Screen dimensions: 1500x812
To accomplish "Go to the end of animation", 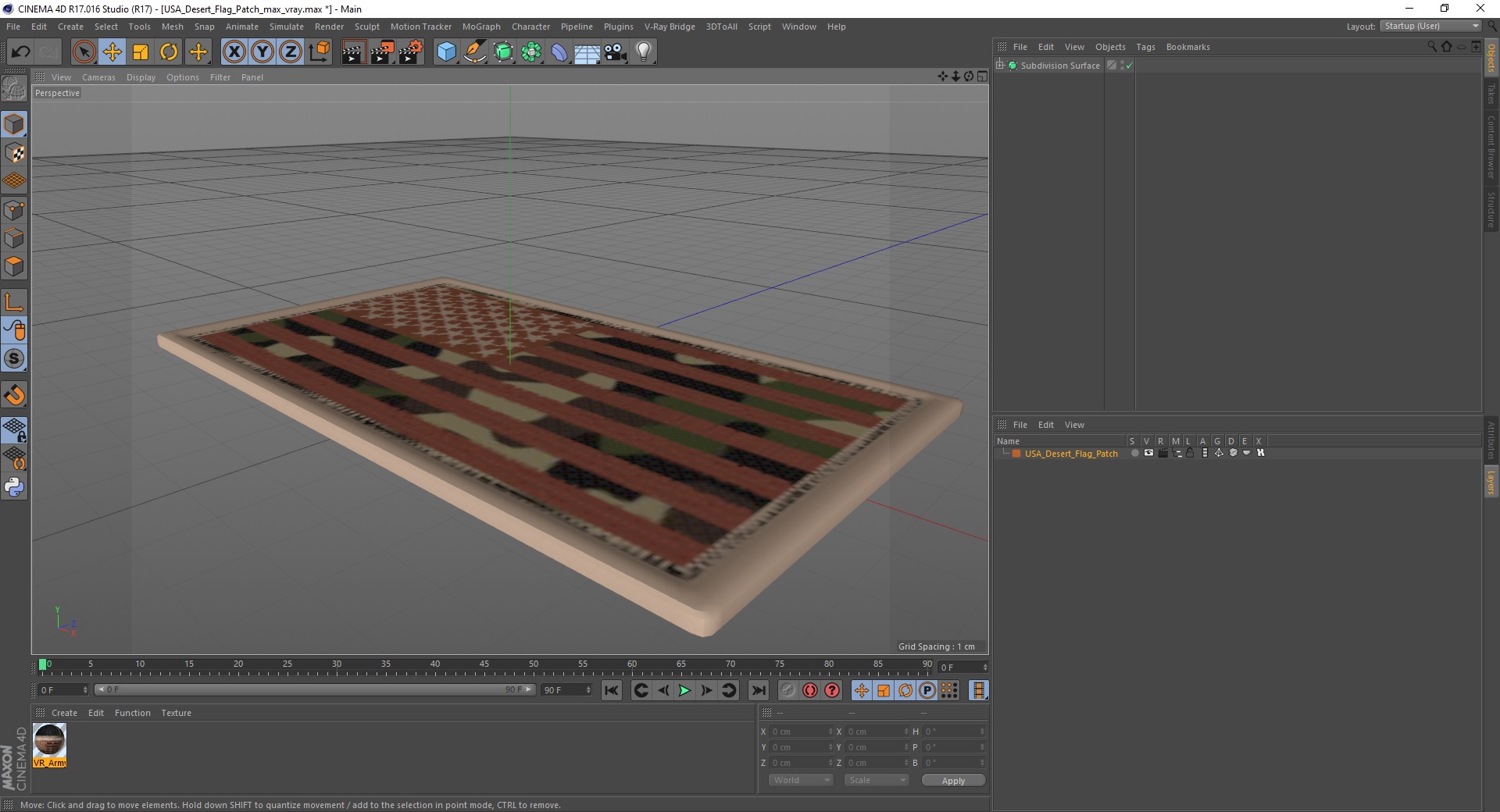I will pyautogui.click(x=758, y=690).
